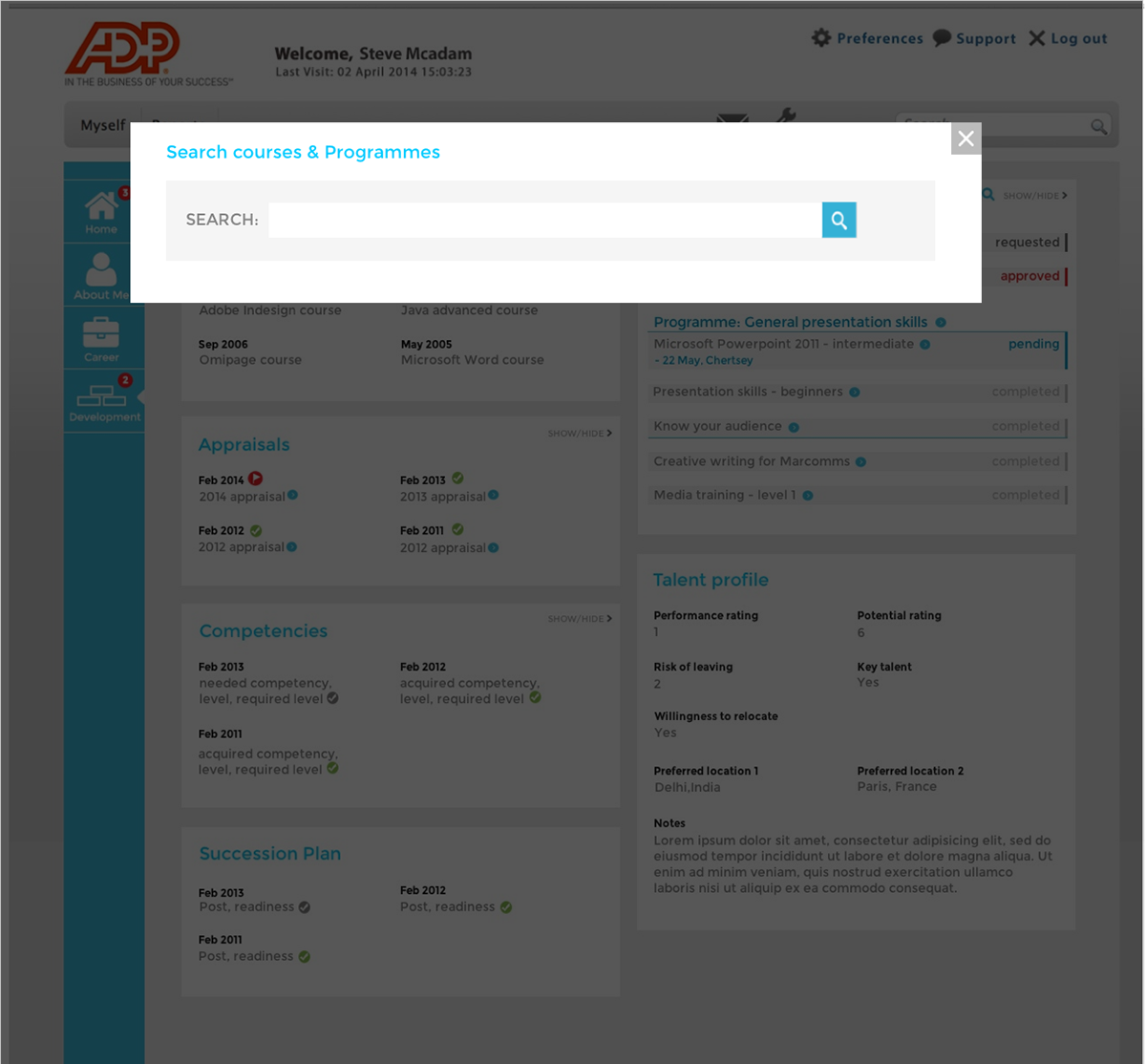Open info icon for Programme: General presentation skills
Viewport: 1146px width, 1064px height.
941,323
